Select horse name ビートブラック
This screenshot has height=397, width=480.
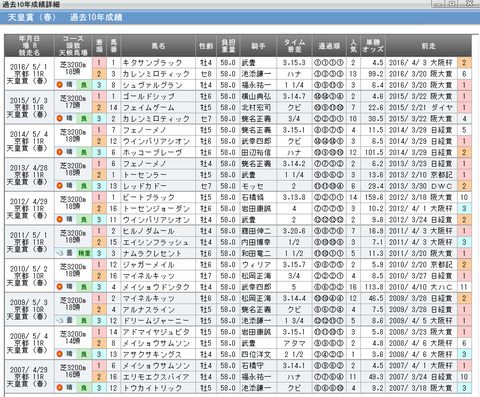pos(149,197)
